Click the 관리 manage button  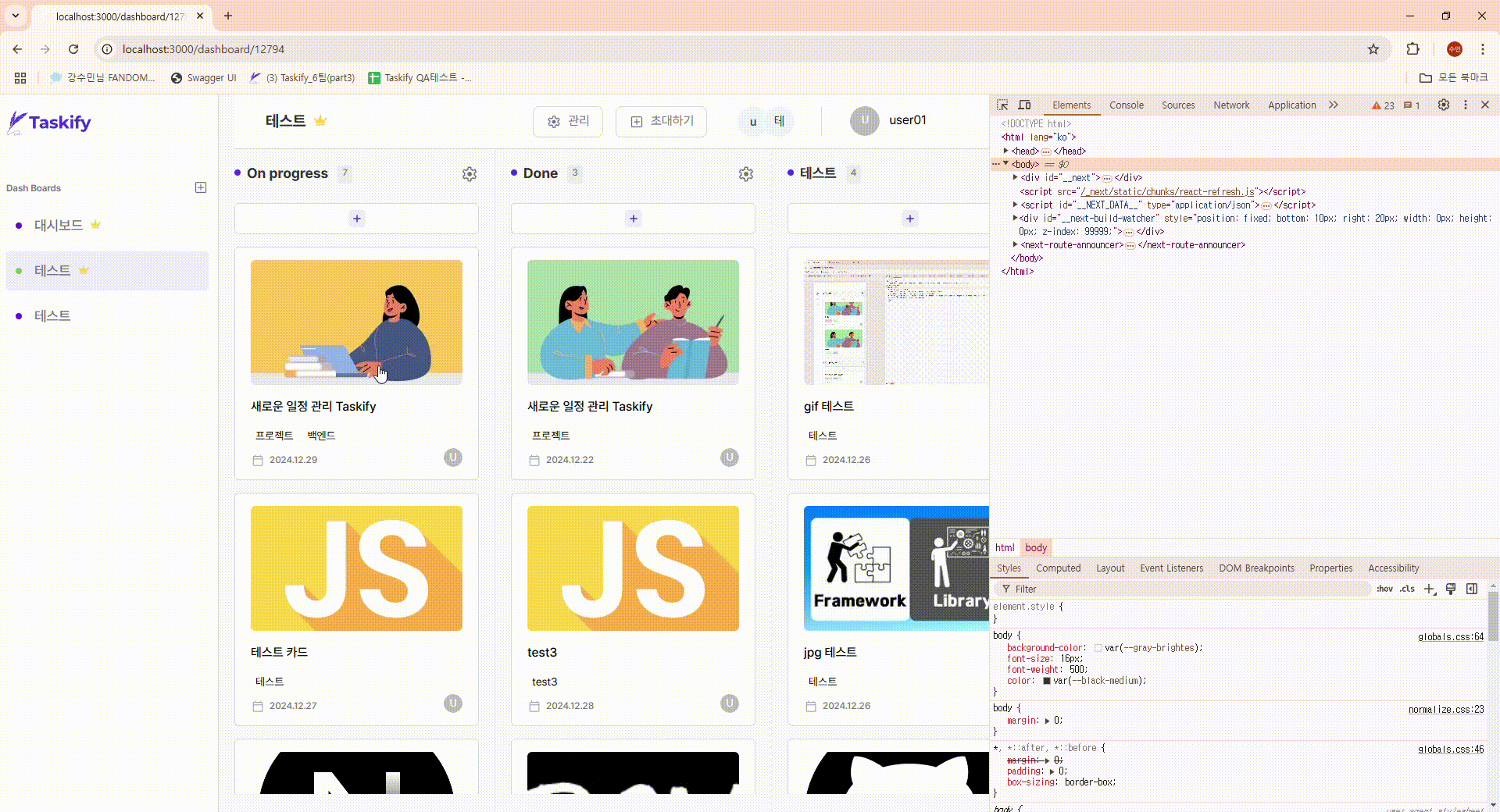point(568,121)
